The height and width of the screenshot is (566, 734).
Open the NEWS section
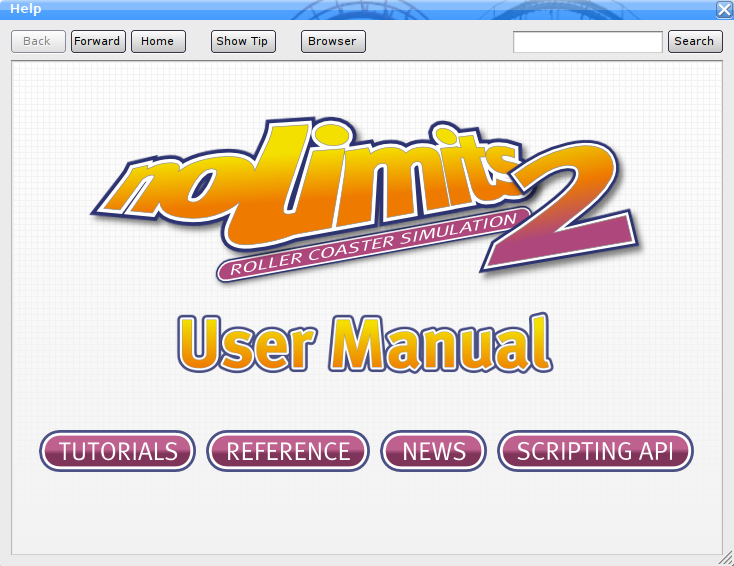(x=433, y=451)
